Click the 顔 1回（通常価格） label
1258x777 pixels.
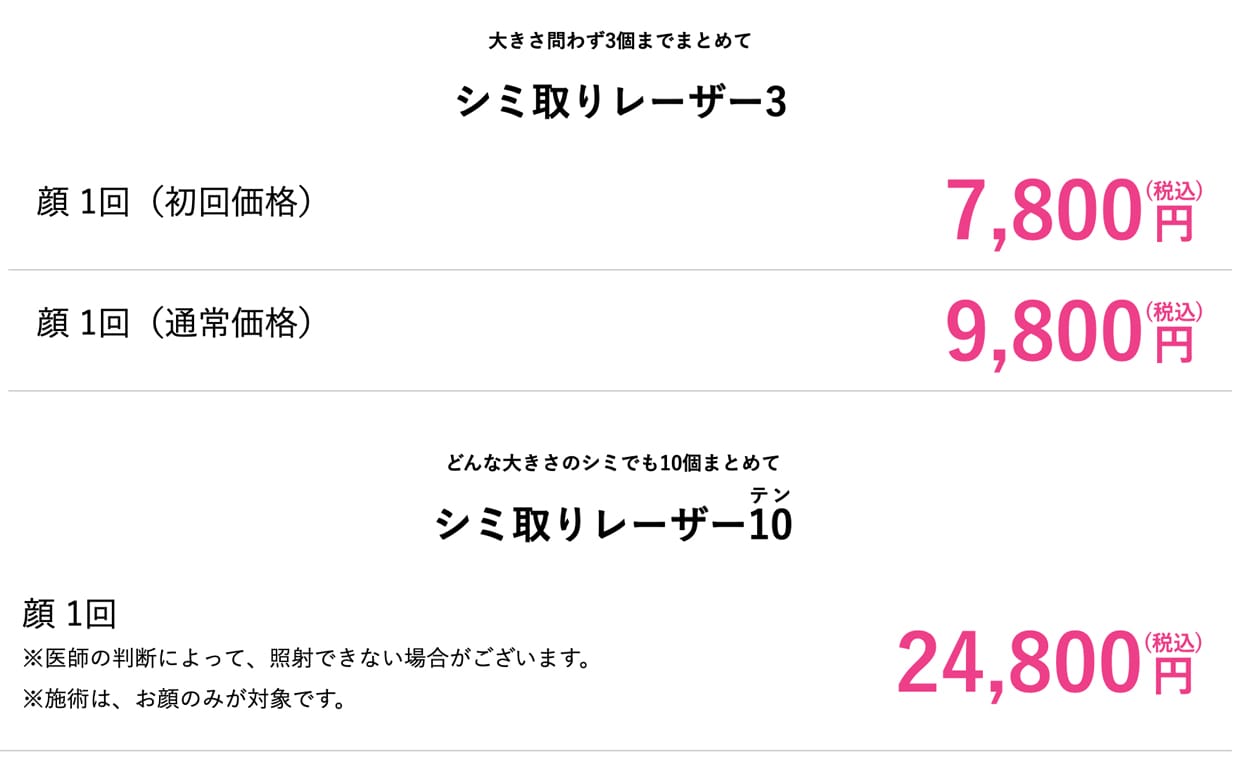[x=175, y=324]
